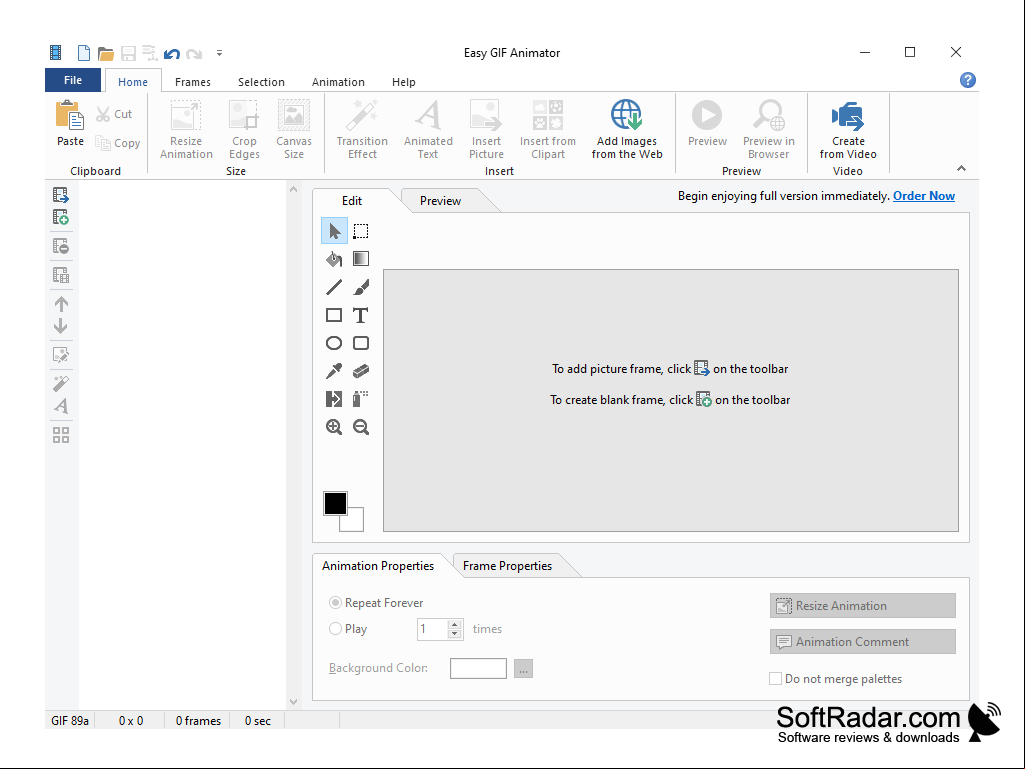Screen dimensions: 1025x769
Task: Switch to the Preview editor tab
Action: pyautogui.click(x=441, y=201)
